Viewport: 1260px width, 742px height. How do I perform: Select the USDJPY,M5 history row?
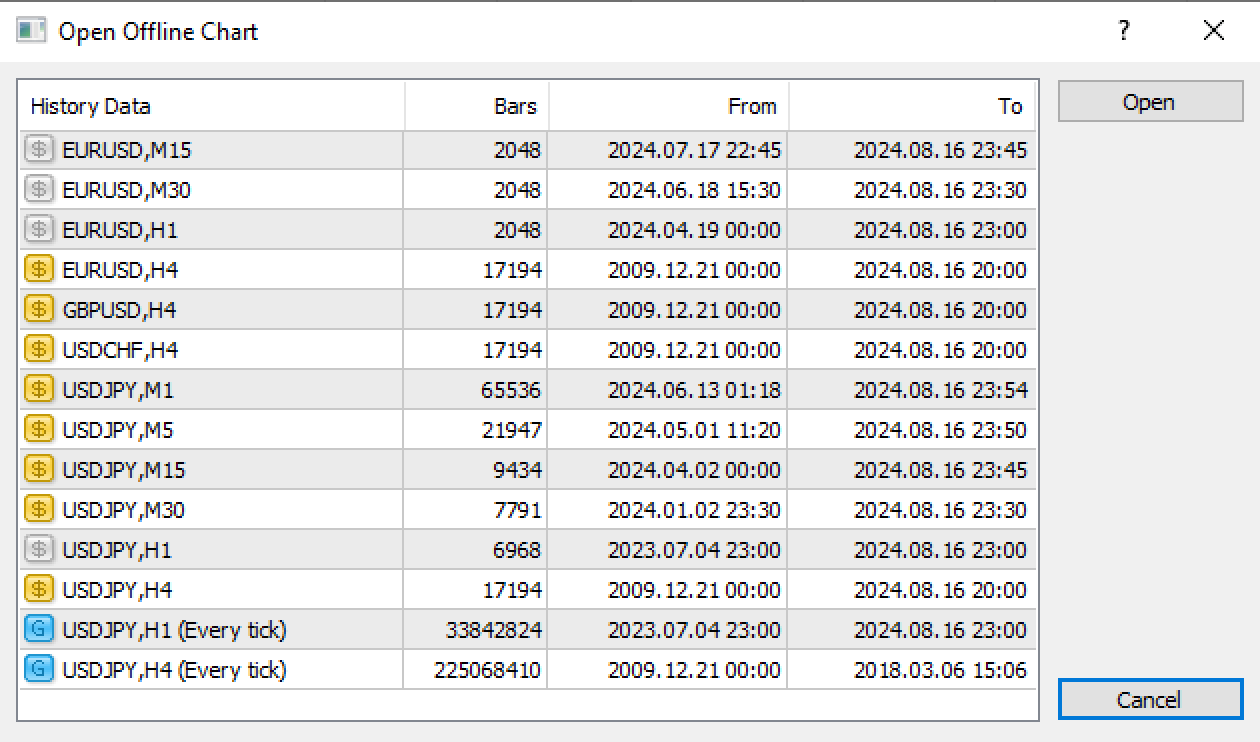527,430
